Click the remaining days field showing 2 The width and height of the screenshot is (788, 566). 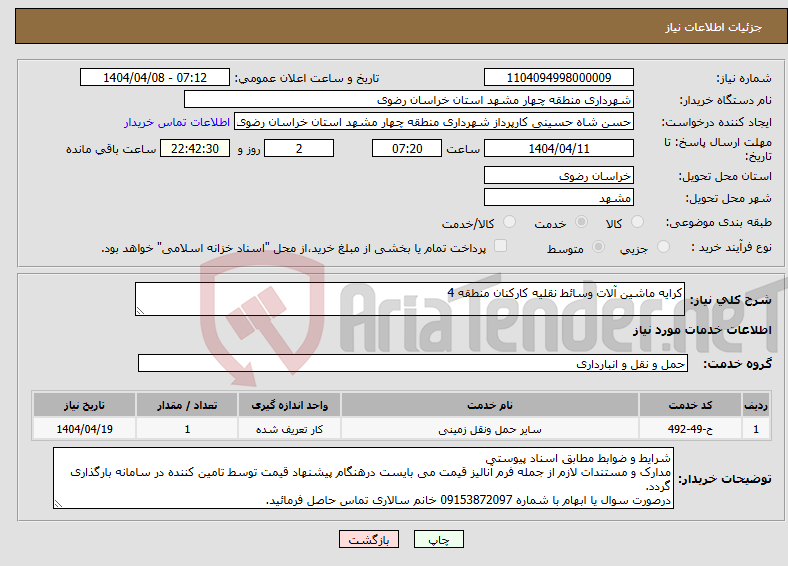[299, 148]
